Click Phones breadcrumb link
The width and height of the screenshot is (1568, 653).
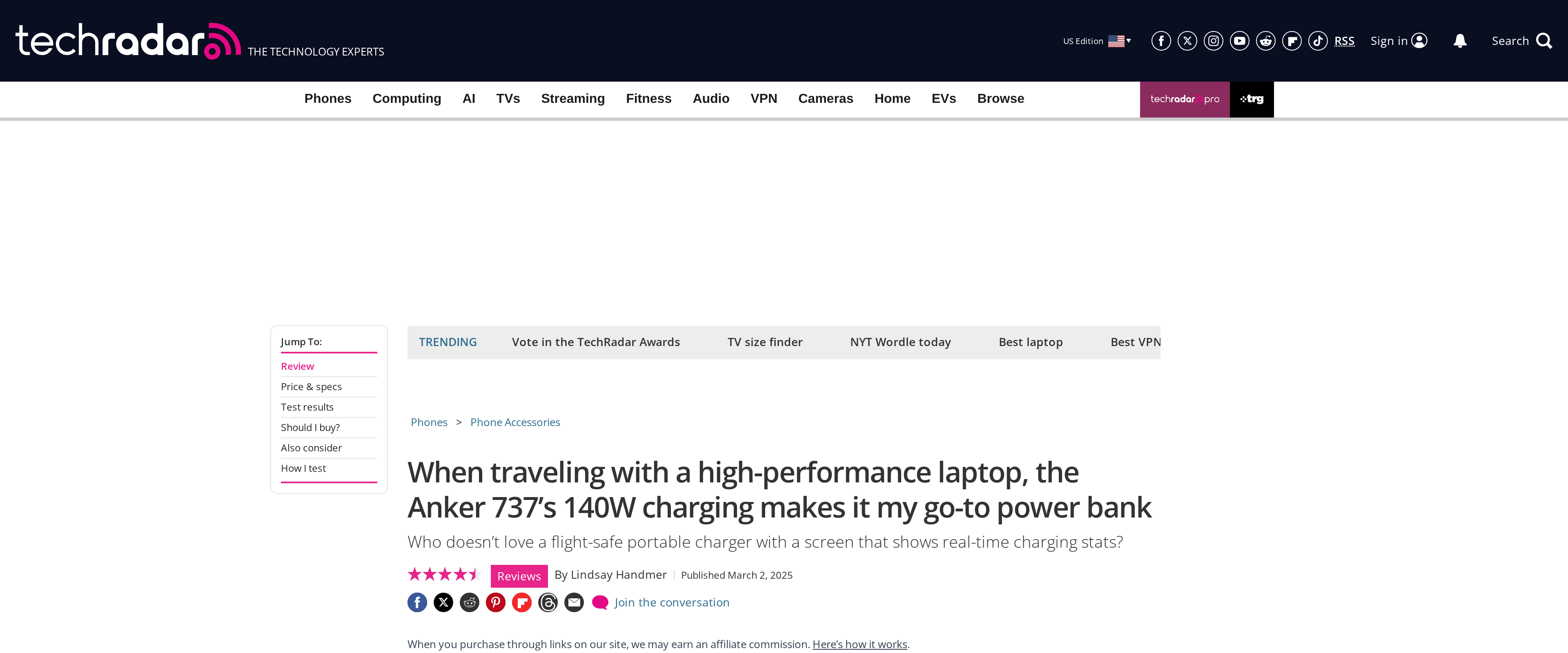(x=428, y=422)
